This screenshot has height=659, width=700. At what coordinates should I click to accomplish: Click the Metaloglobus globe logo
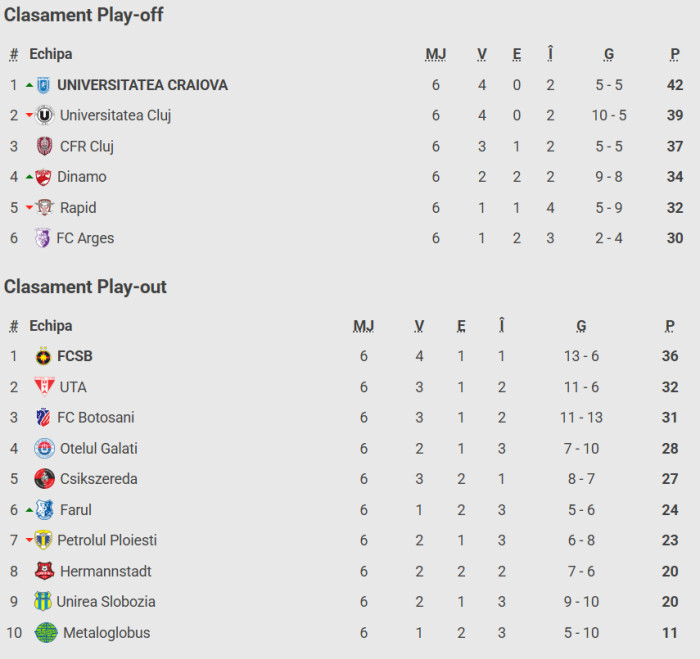(46, 633)
